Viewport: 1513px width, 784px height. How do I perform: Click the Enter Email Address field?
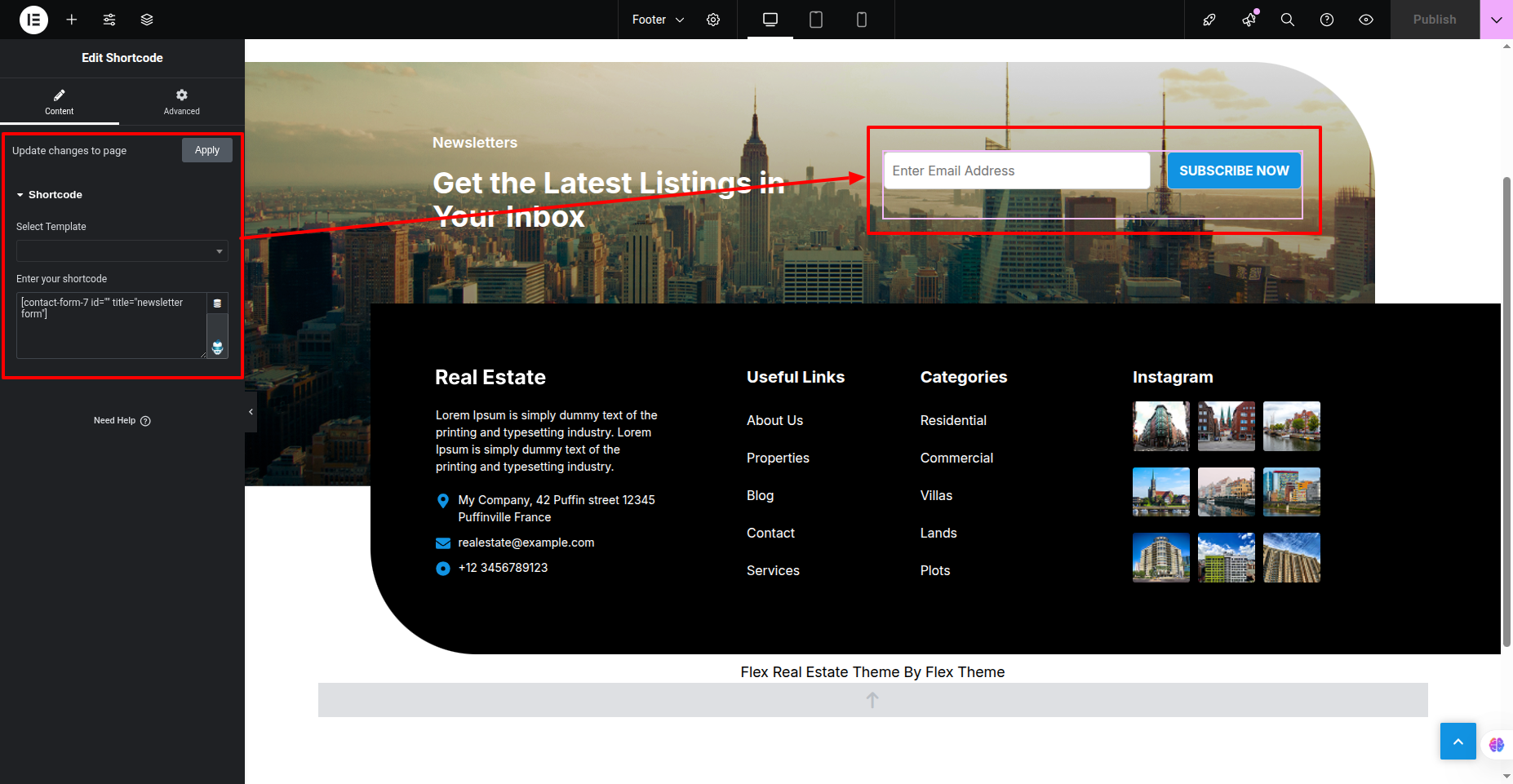point(1016,171)
